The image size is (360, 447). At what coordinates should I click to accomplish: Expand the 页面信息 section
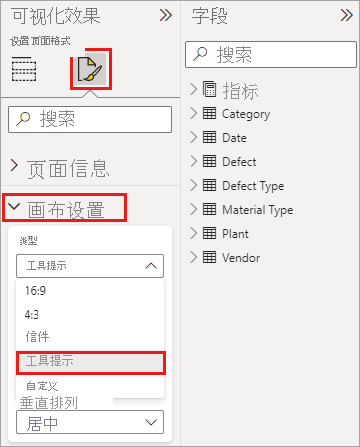pyautogui.click(x=14, y=165)
